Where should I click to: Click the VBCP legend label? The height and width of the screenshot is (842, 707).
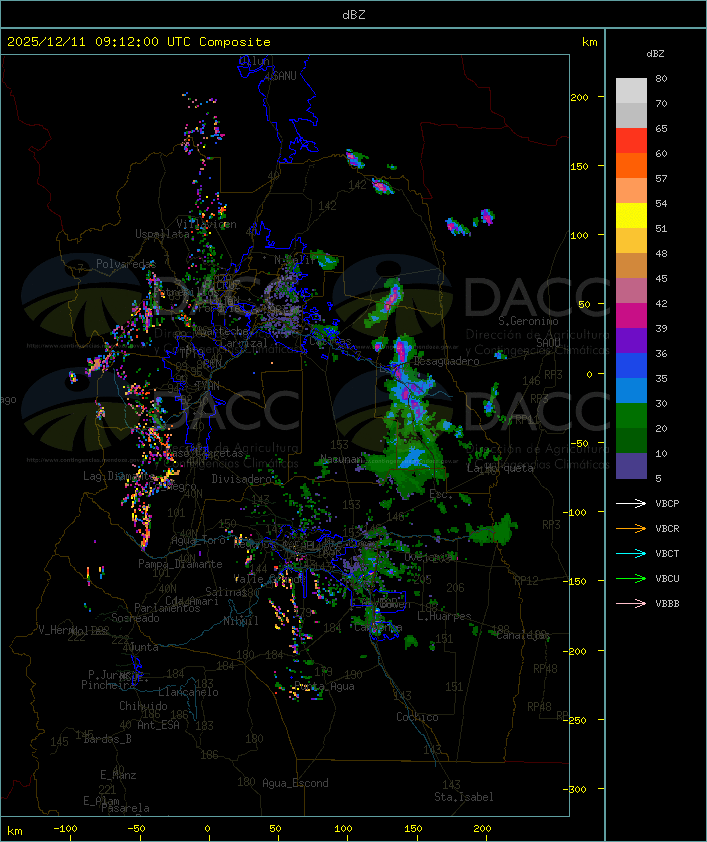(667, 504)
